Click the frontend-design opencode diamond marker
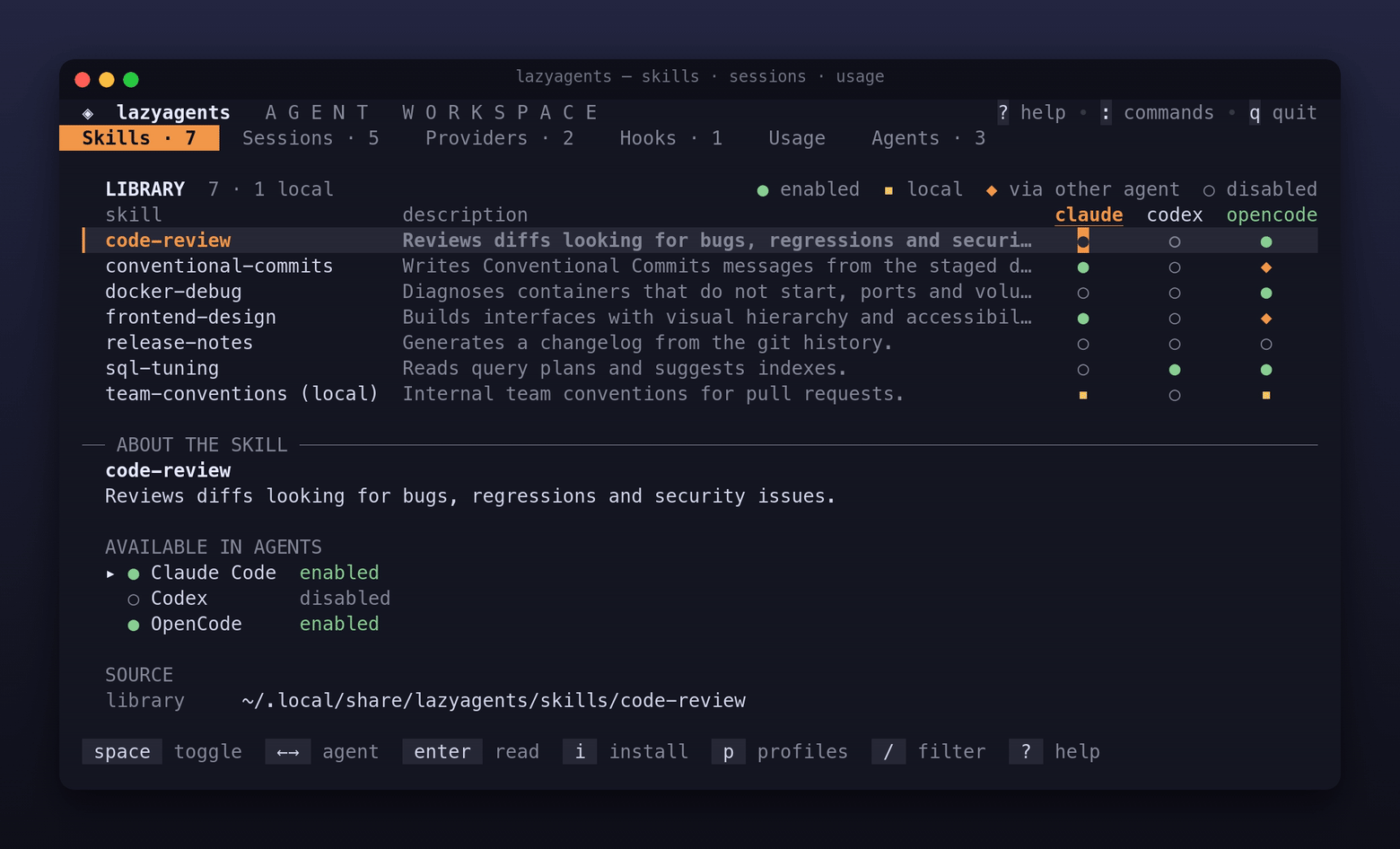 click(x=1266, y=319)
